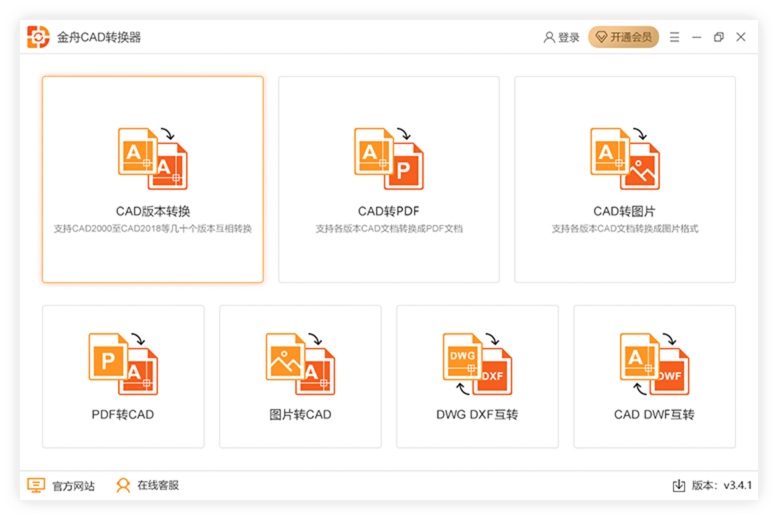778x520 pixels.
Task: Click description 支持CAD2000至CAD2018等几十个版本互相转换
Action: 153,229
